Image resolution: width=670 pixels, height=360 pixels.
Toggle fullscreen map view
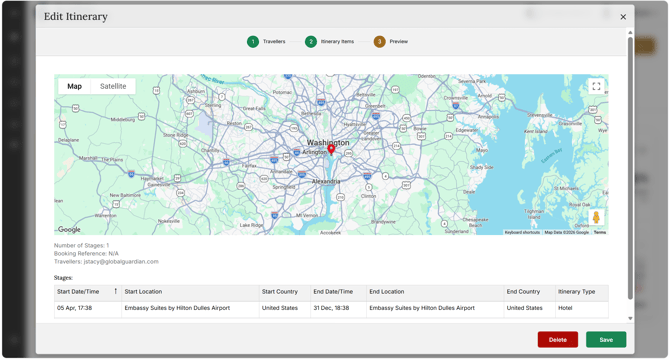point(596,86)
